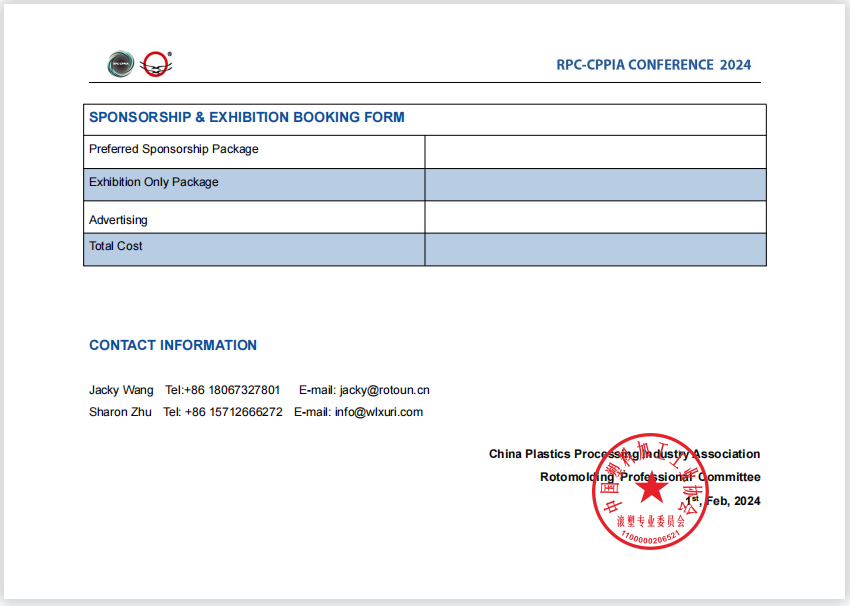Click the round RPC-CPPIA logo in the header

click(120, 64)
